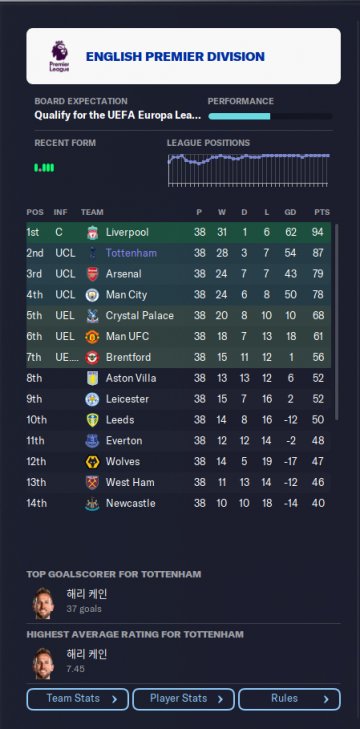Click the Brentford club crest
Viewport: 360px width, 729px height.
point(93,358)
